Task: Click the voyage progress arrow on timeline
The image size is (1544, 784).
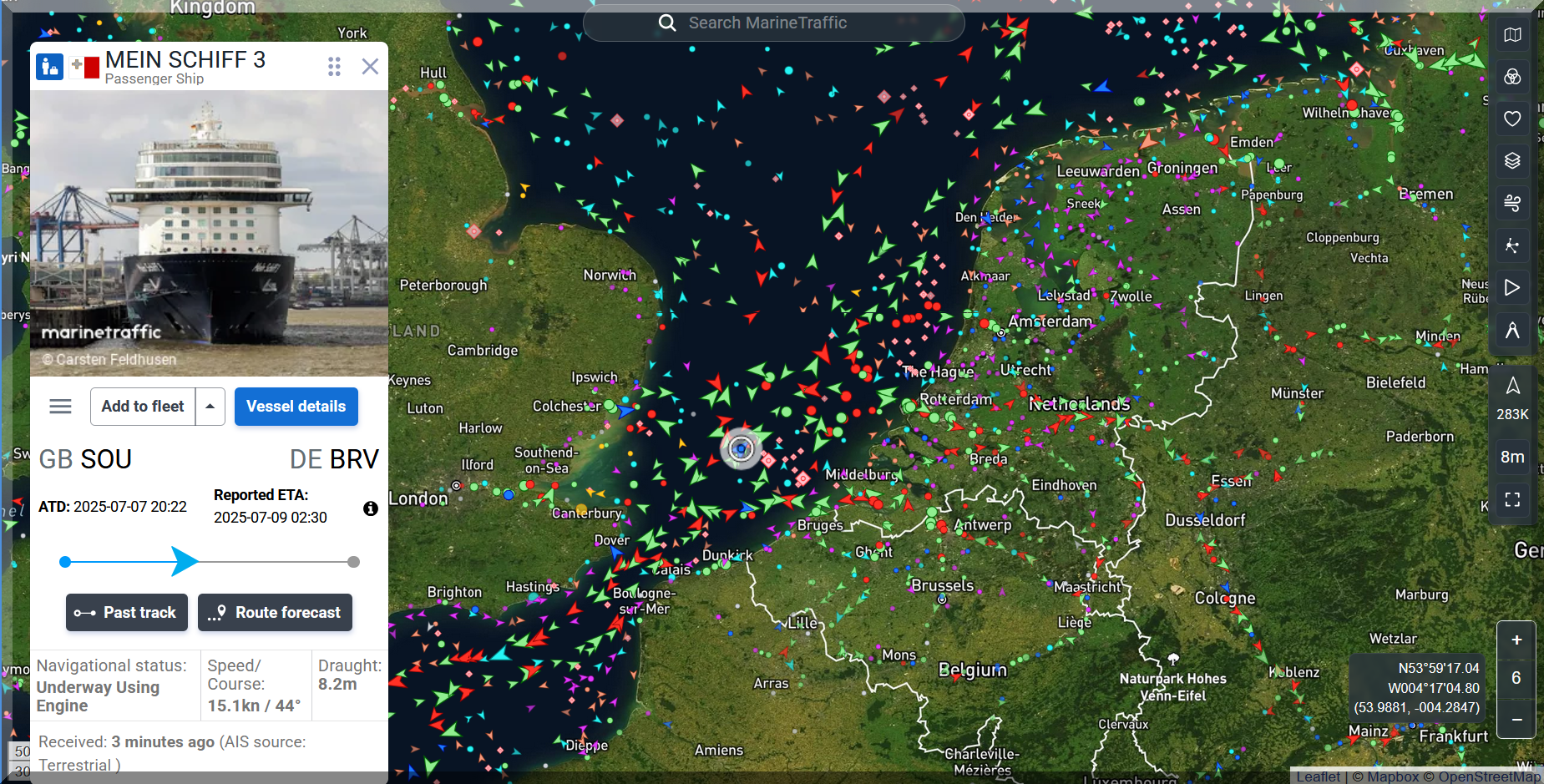Action: click(x=185, y=562)
